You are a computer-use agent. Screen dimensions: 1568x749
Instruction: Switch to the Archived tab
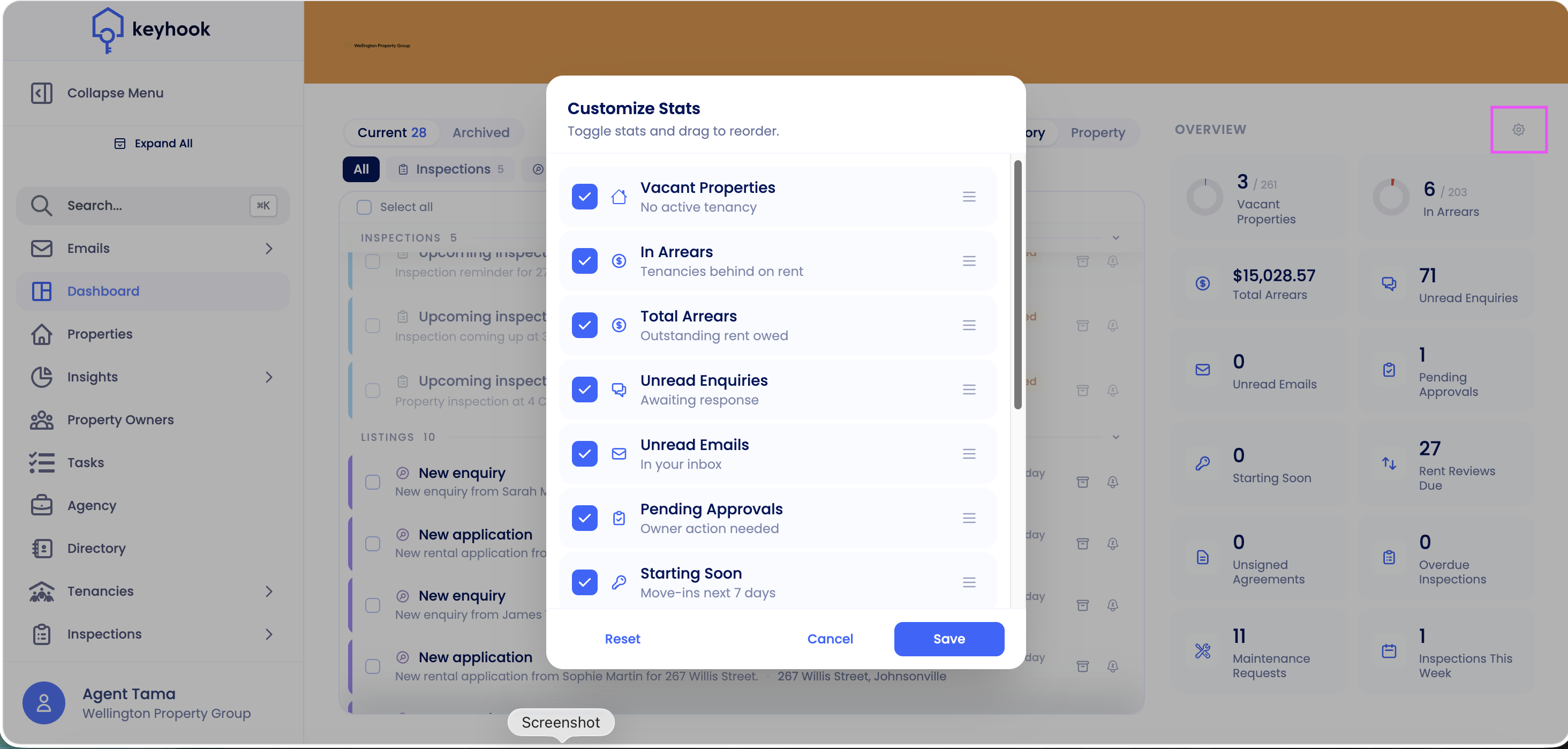[x=480, y=132]
